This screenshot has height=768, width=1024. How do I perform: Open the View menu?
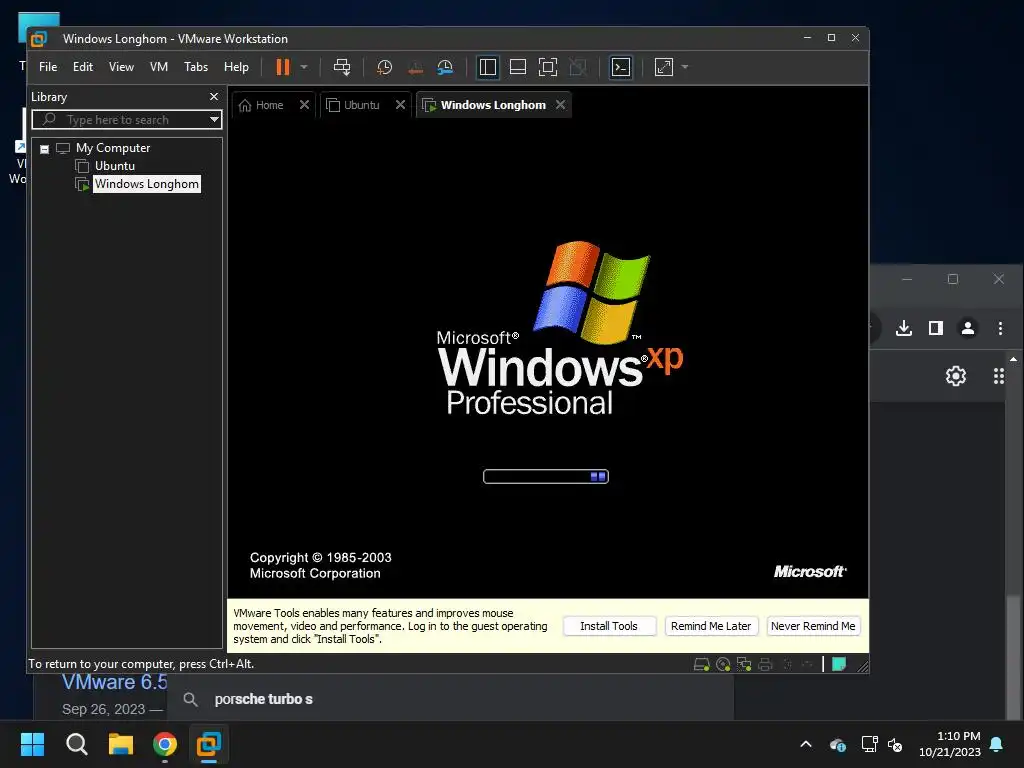[x=121, y=67]
